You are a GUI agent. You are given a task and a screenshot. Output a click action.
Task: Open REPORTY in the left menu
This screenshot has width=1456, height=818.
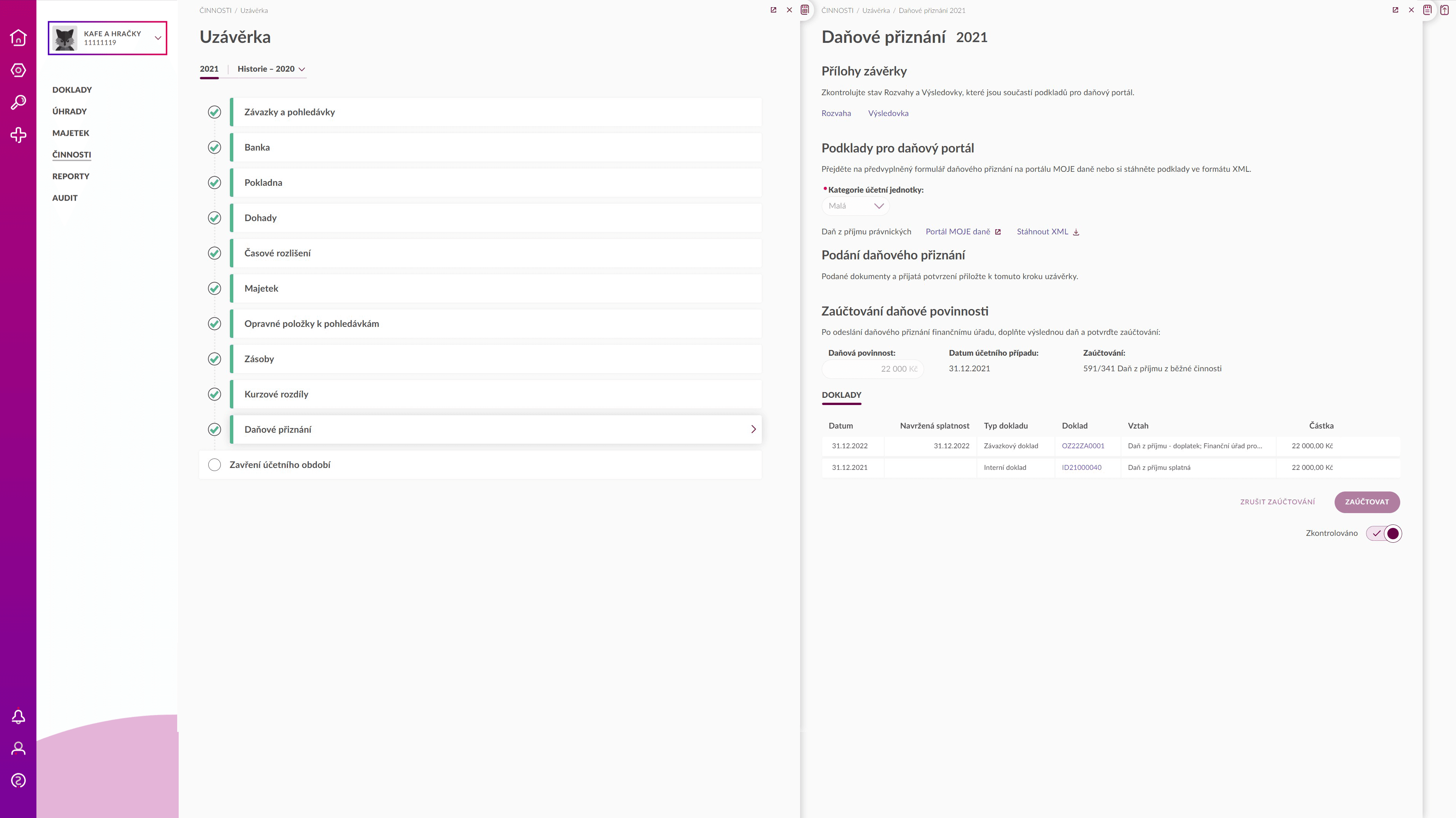click(x=71, y=176)
